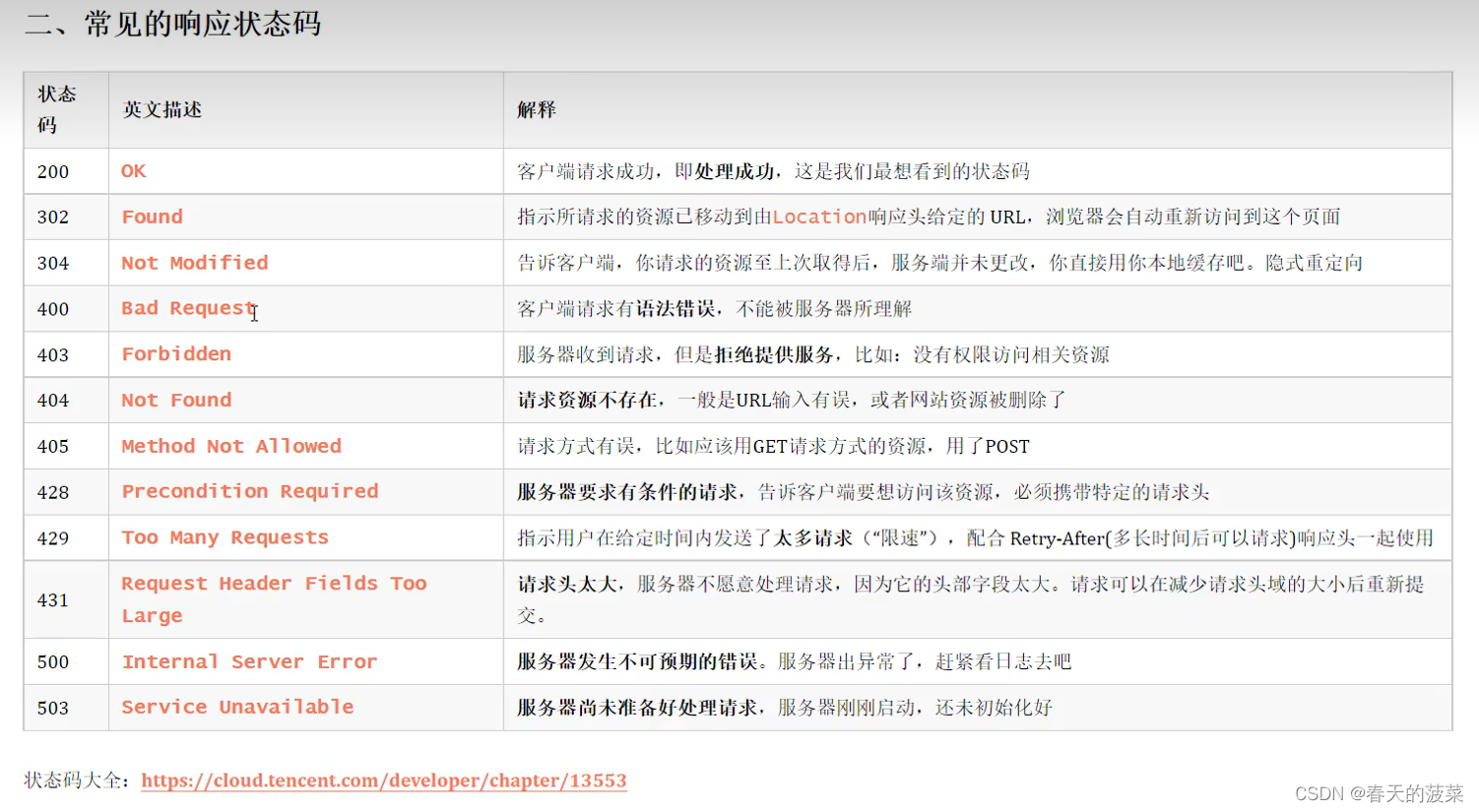Click the Bad Request label in row 400

[185, 308]
